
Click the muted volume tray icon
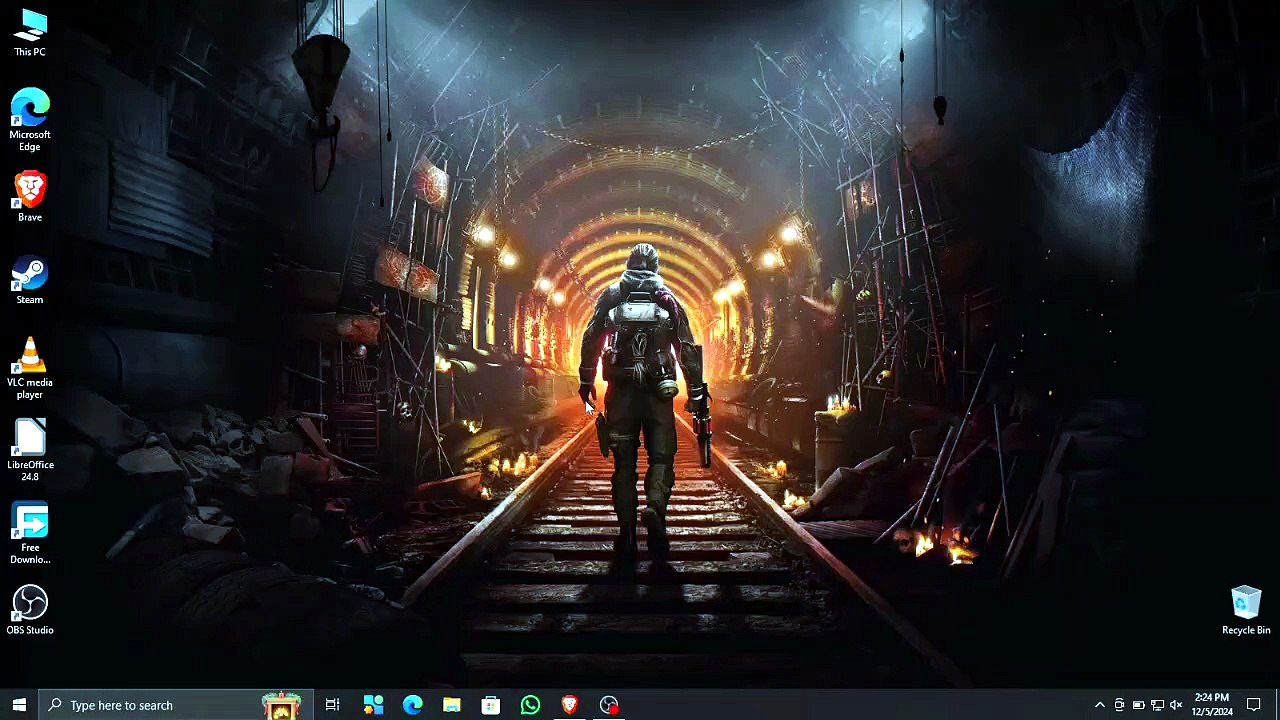pyautogui.click(x=1176, y=705)
